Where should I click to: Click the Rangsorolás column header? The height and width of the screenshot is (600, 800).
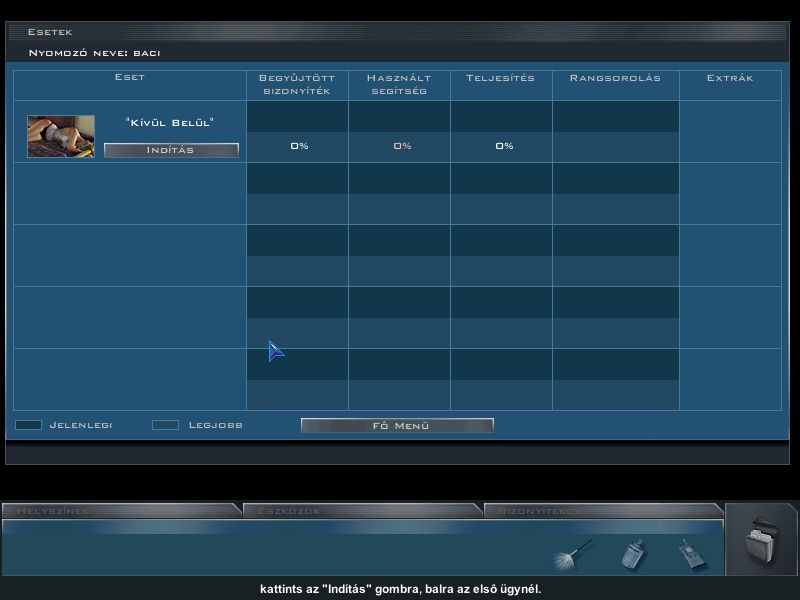(x=615, y=78)
